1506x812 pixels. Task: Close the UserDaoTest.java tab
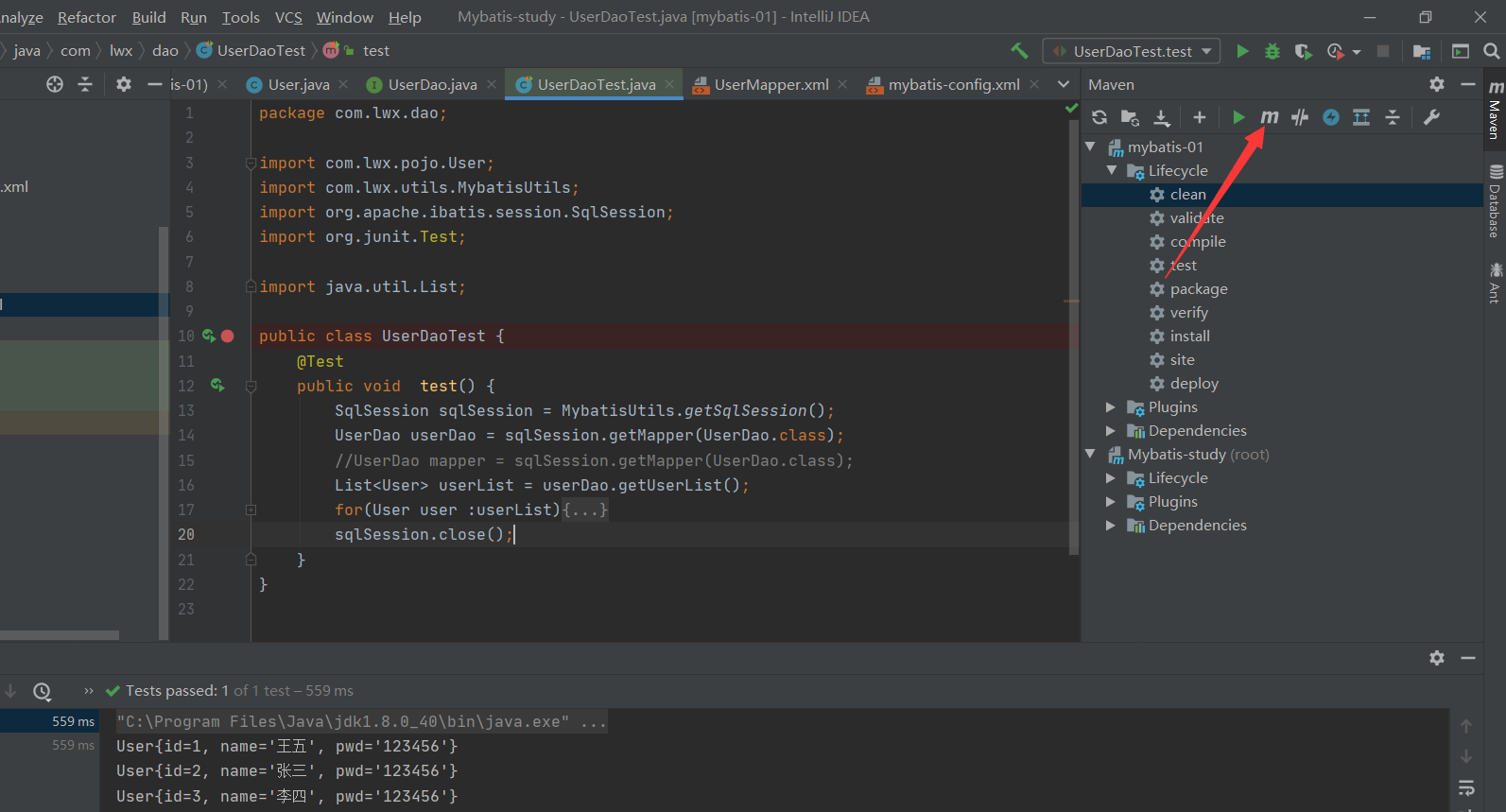click(669, 84)
